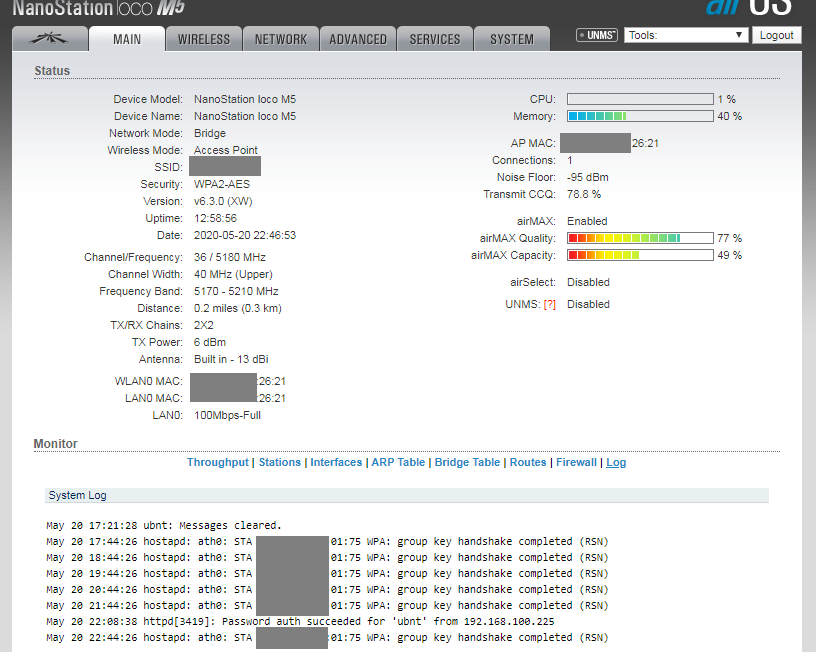Select the airMAX status 'Enabled'
This screenshot has width=816, height=652.
pyautogui.click(x=587, y=221)
